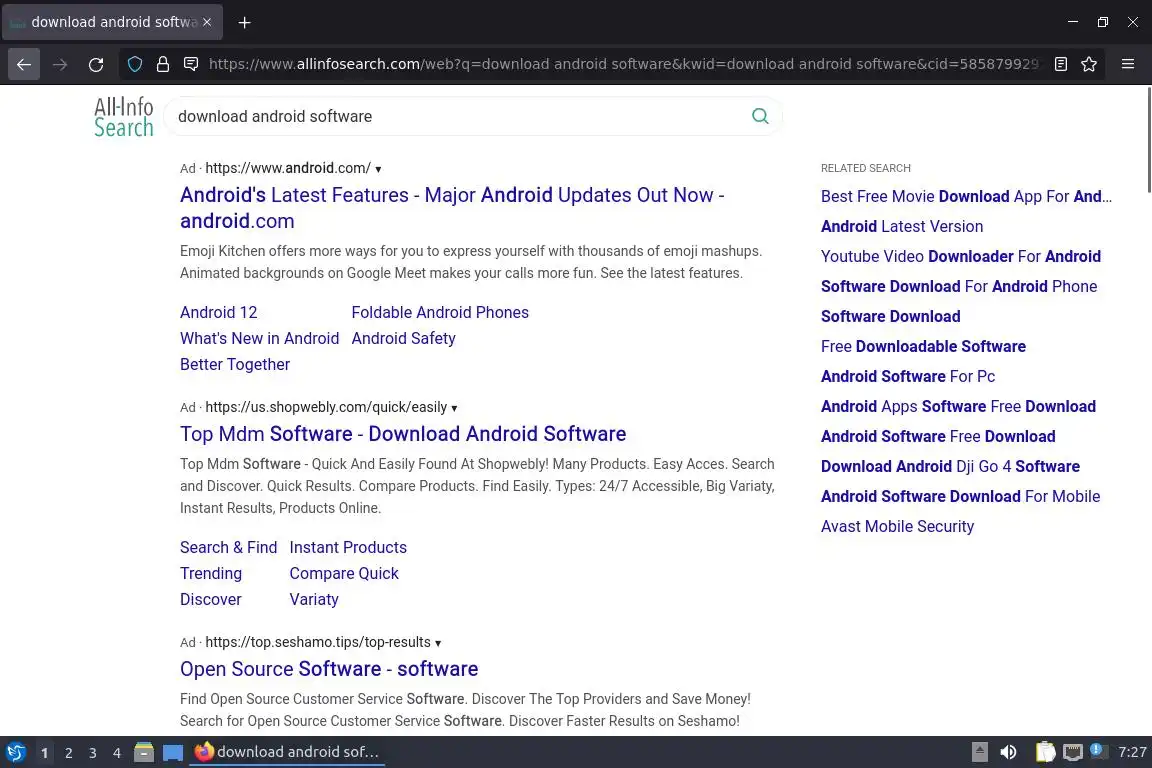
Task: Select Avast Mobile Security related search
Action: (897, 527)
